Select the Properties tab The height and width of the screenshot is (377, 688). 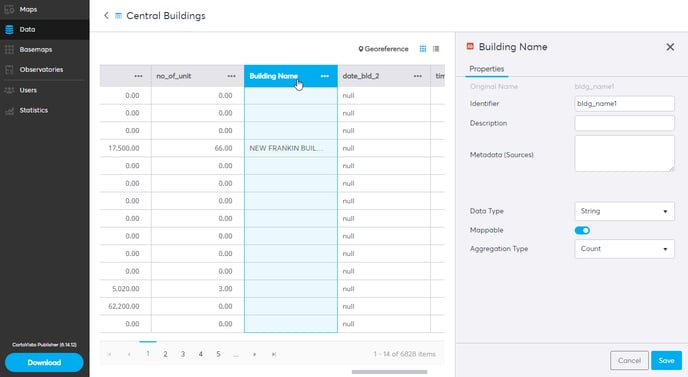487,69
